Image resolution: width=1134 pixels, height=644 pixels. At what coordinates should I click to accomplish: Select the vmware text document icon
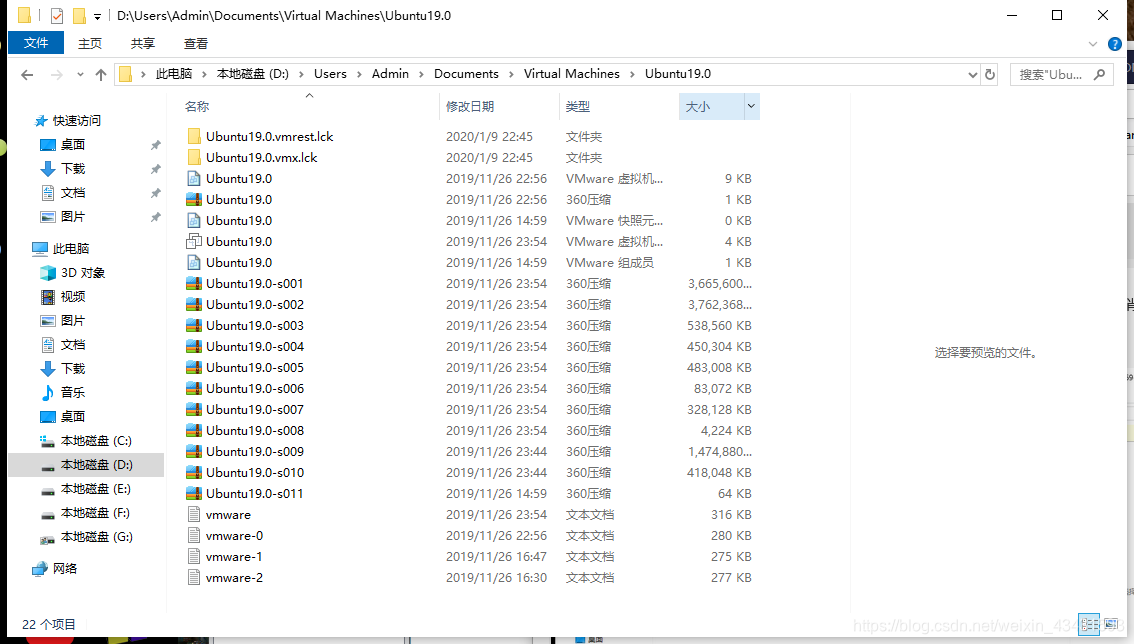(x=194, y=514)
